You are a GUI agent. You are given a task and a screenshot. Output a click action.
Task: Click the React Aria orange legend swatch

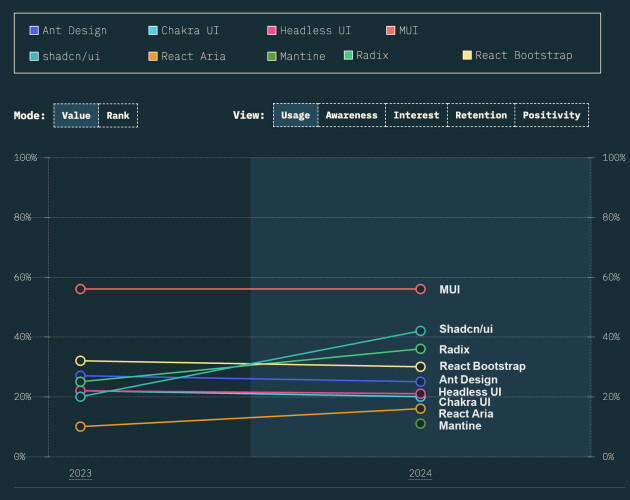[x=153, y=56]
